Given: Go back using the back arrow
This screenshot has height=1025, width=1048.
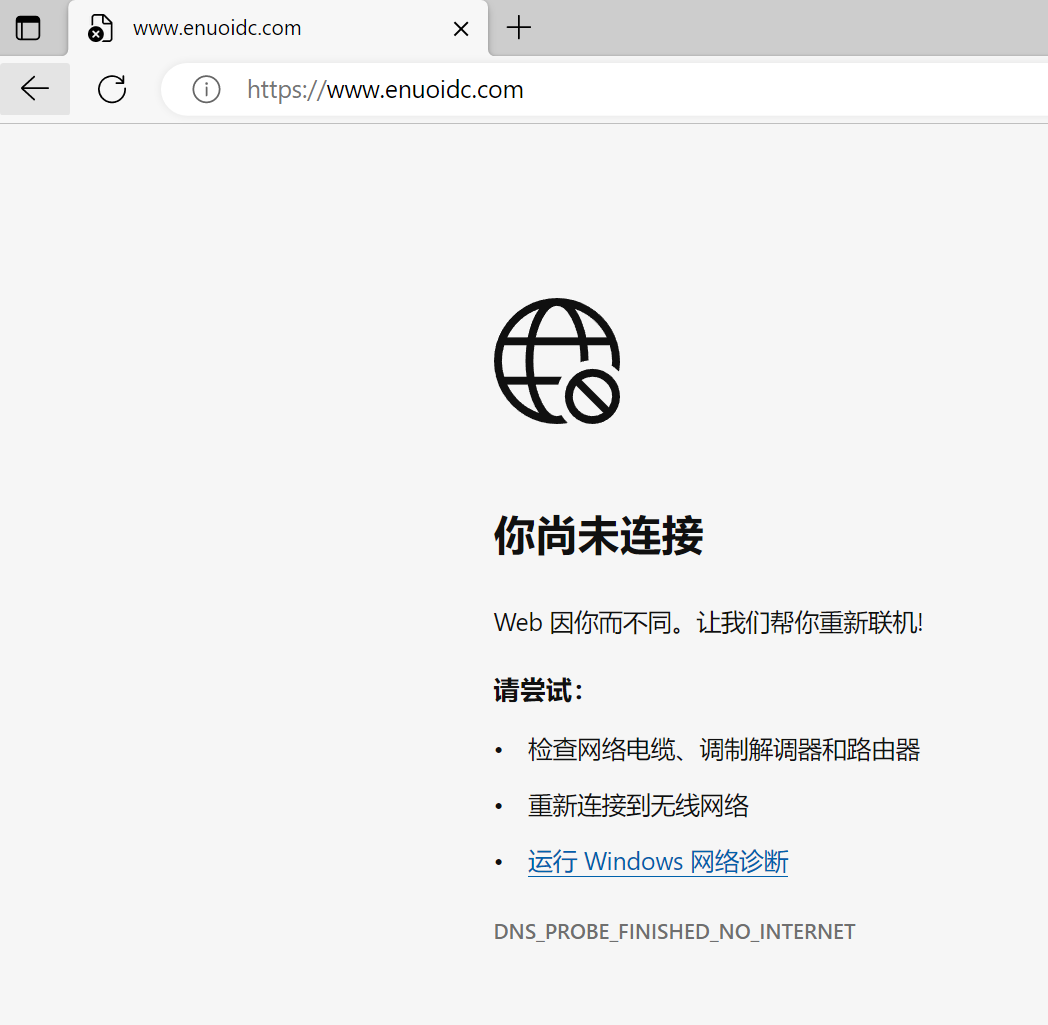Looking at the screenshot, I should pos(35,89).
